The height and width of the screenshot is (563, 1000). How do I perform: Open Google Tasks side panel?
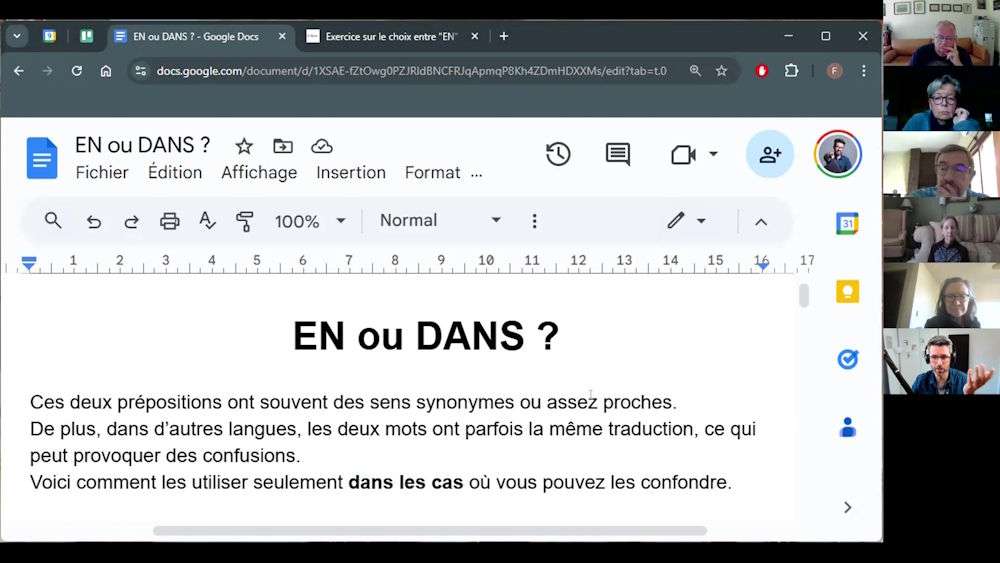[x=847, y=359]
